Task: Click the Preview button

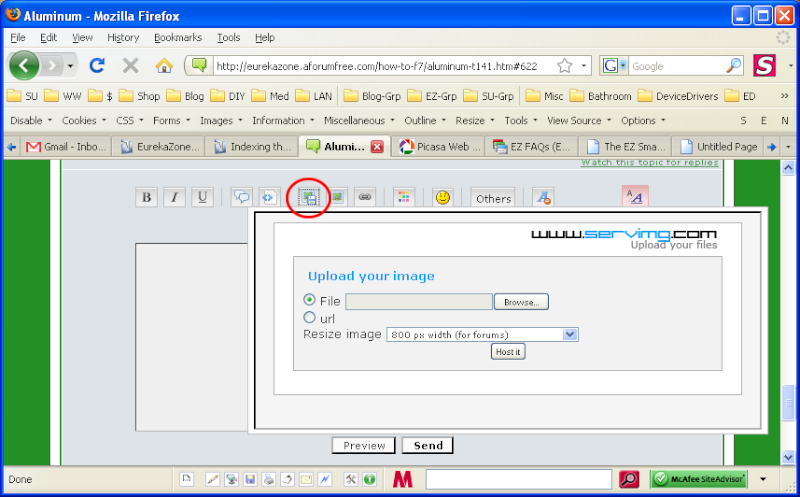Action: pos(364,445)
